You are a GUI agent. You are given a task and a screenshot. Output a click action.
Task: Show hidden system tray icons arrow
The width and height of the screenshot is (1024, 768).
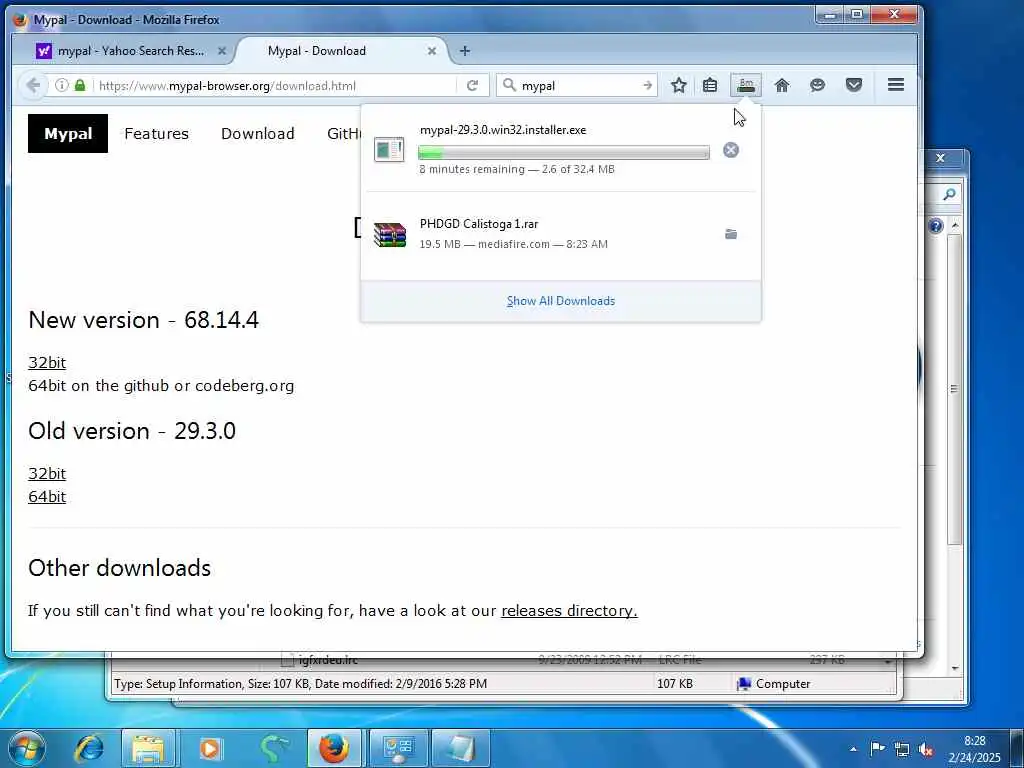click(853, 749)
